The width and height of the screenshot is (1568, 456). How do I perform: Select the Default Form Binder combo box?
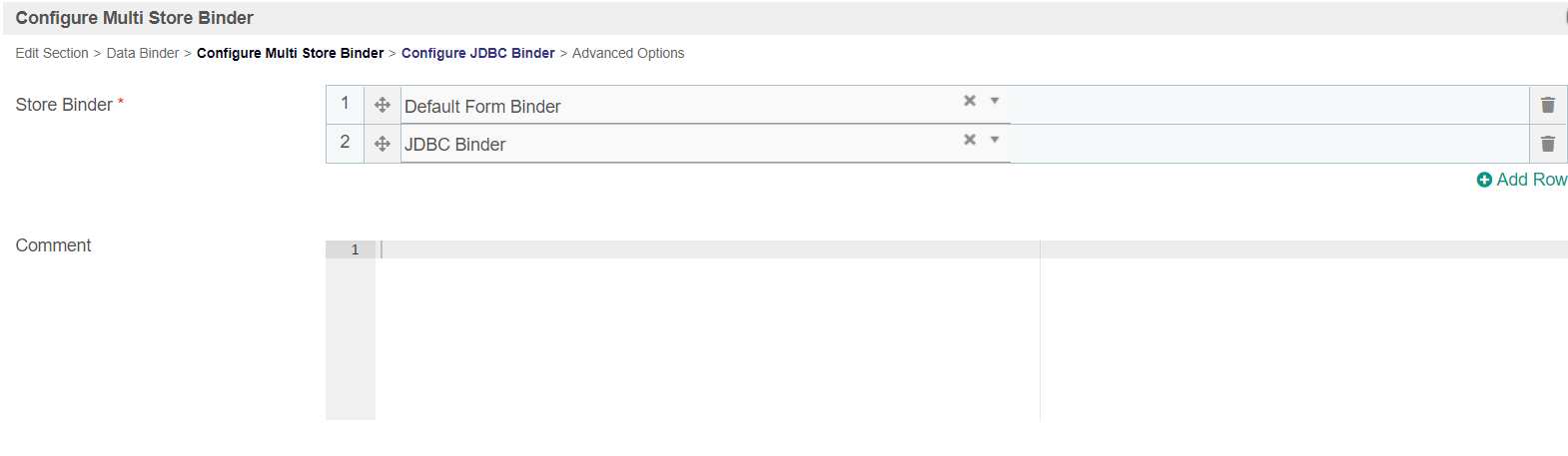679,106
